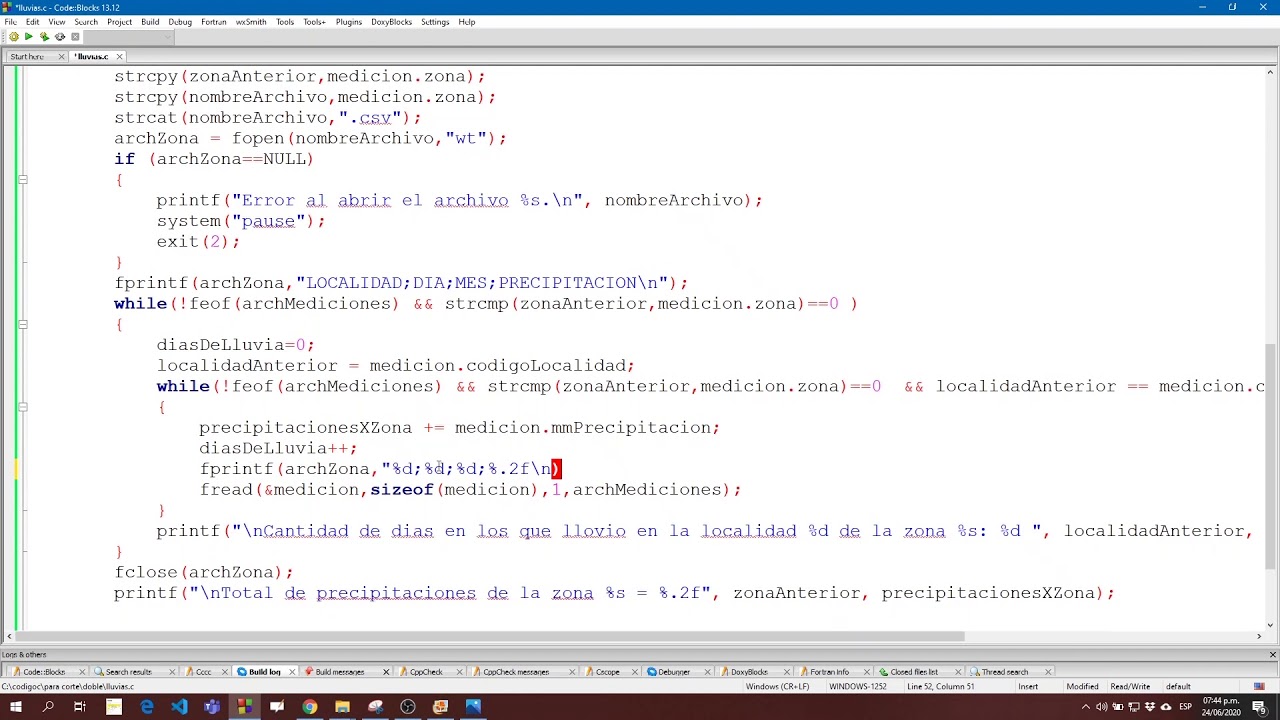Open the Help menu
Viewport: 1280px width, 720px height.
click(467, 22)
